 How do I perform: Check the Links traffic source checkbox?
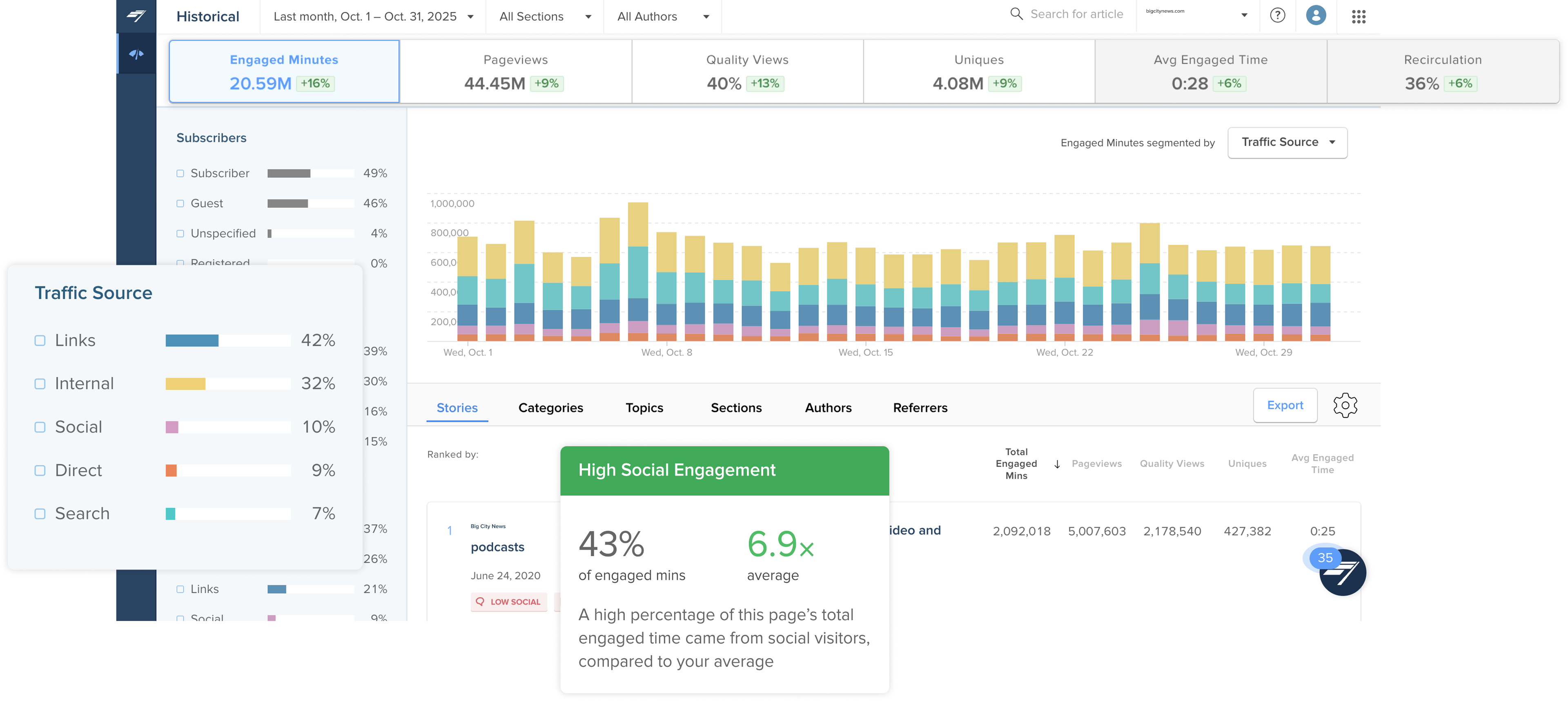[40, 341]
